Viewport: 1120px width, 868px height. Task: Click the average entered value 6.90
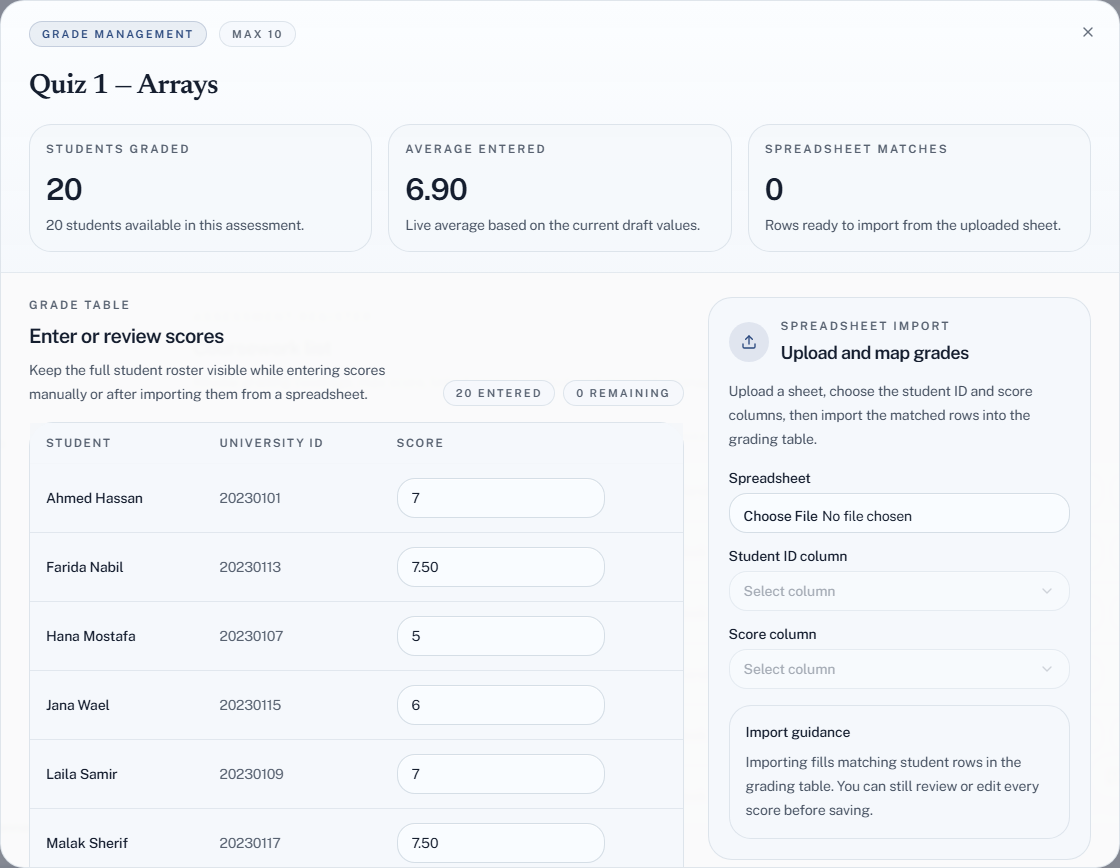[436, 189]
